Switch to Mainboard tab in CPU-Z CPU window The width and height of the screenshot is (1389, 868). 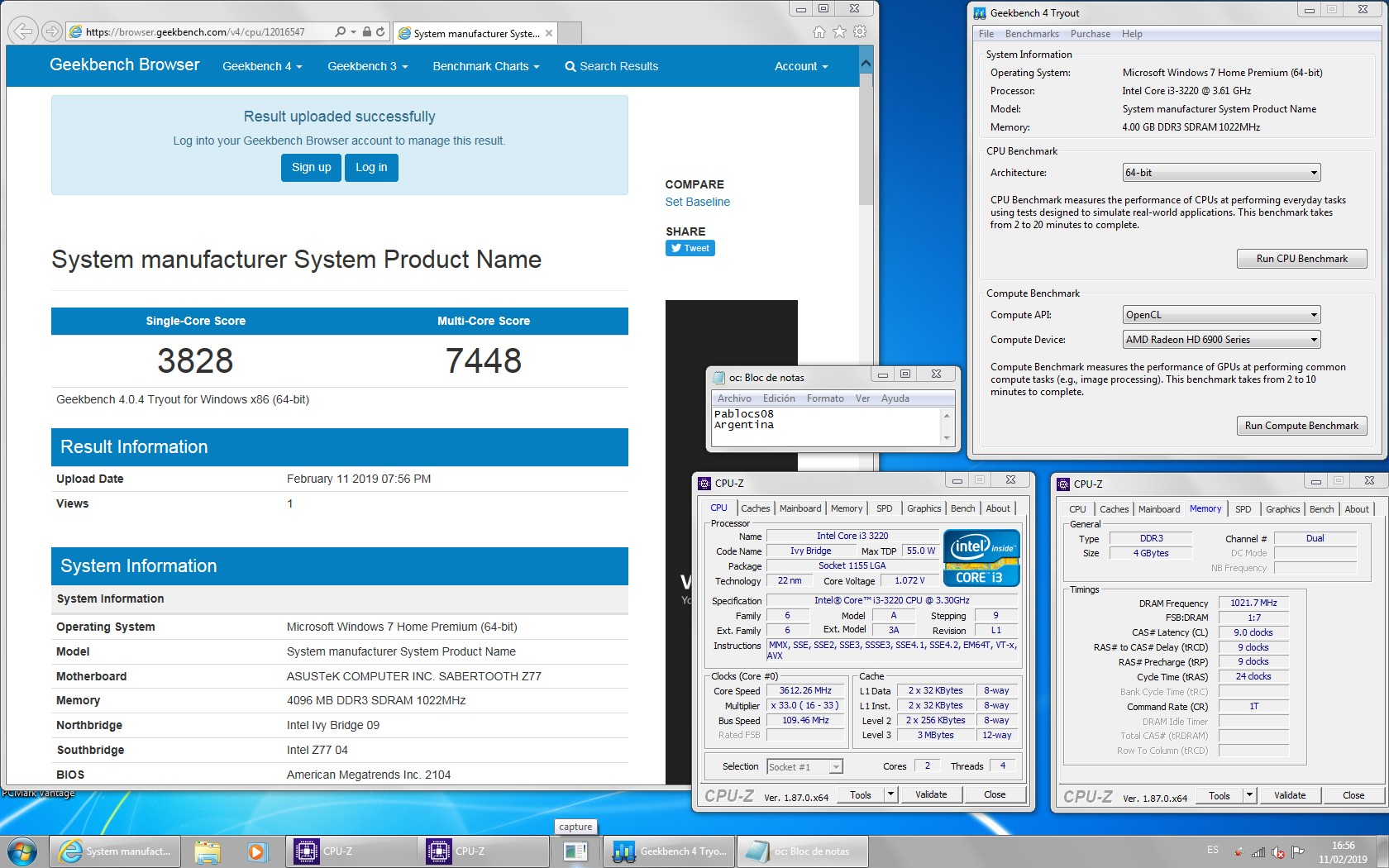[800, 508]
